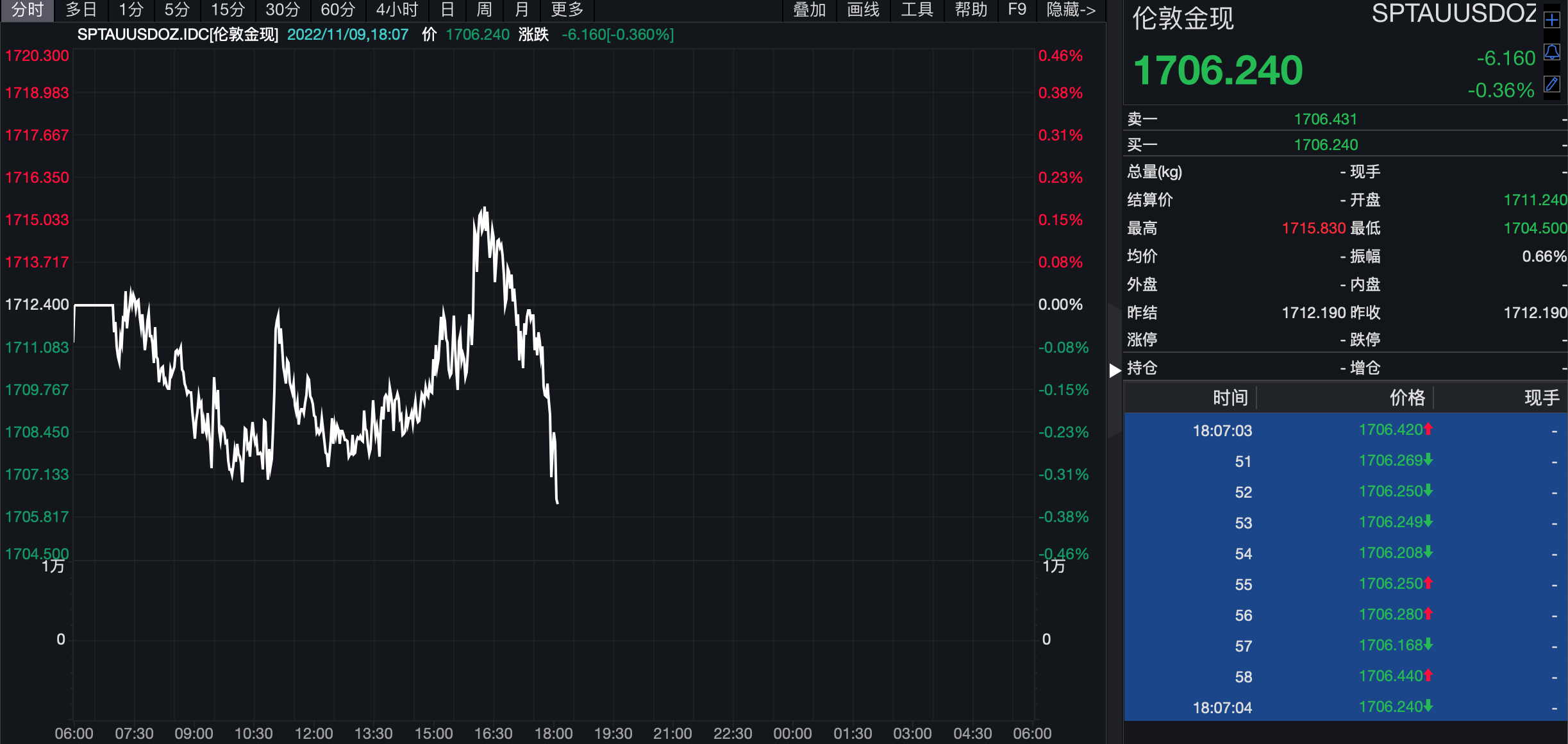1568x744 pixels.
Task: Open the 工具 tools menu
Action: click(x=917, y=10)
